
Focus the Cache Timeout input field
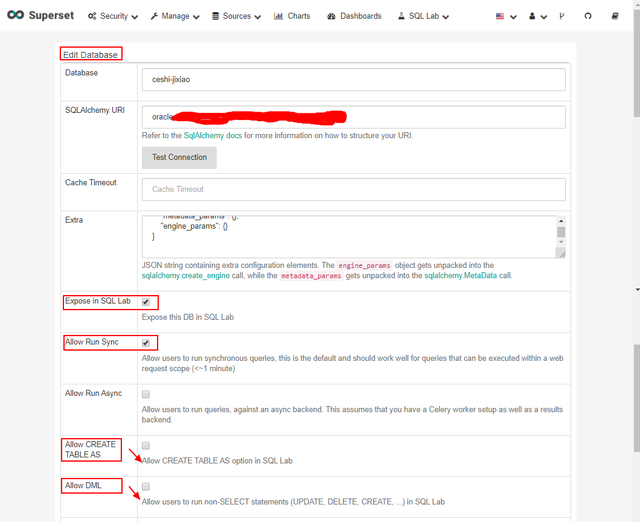(354, 189)
